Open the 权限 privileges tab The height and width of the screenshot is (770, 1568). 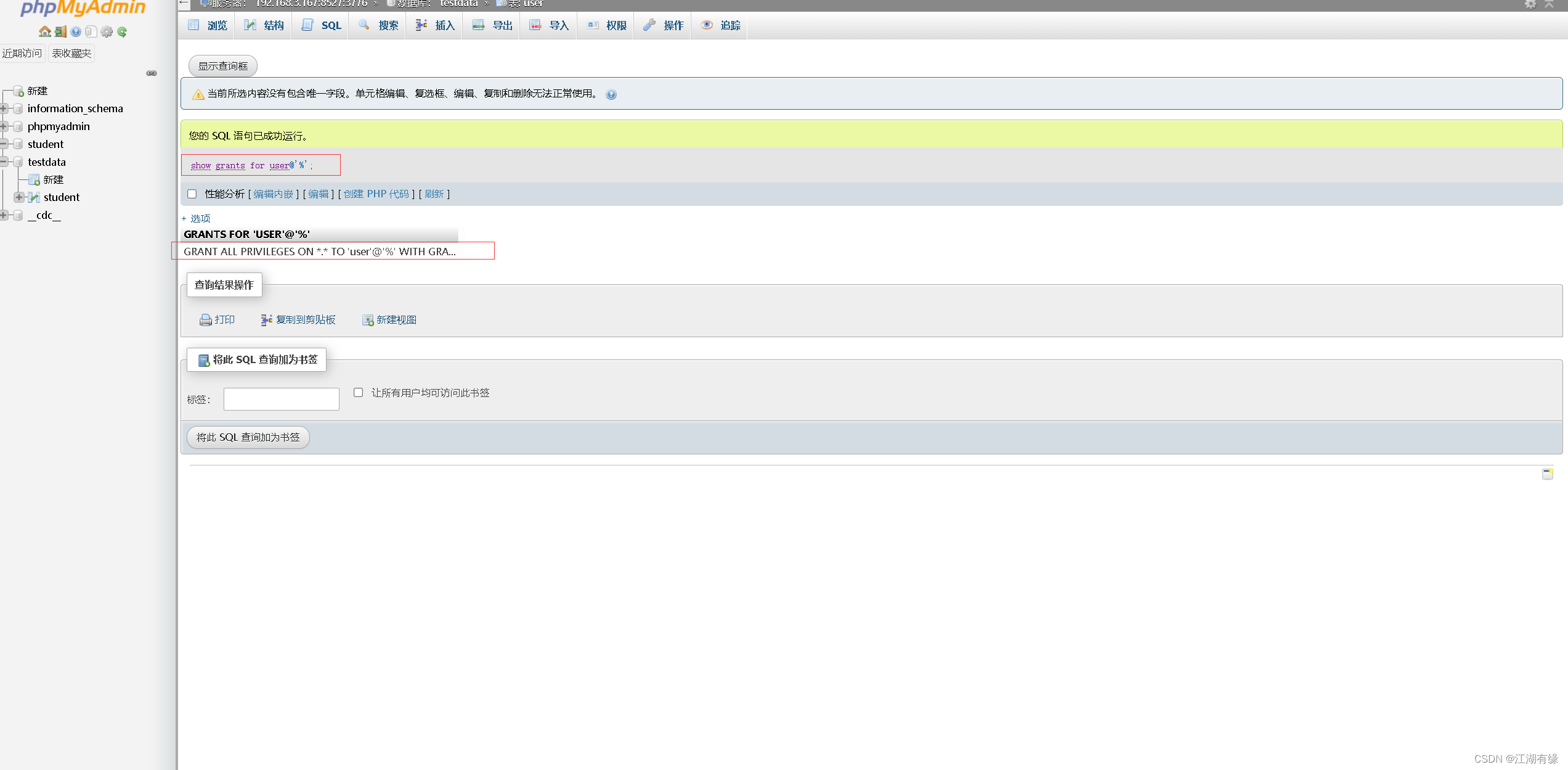606,25
